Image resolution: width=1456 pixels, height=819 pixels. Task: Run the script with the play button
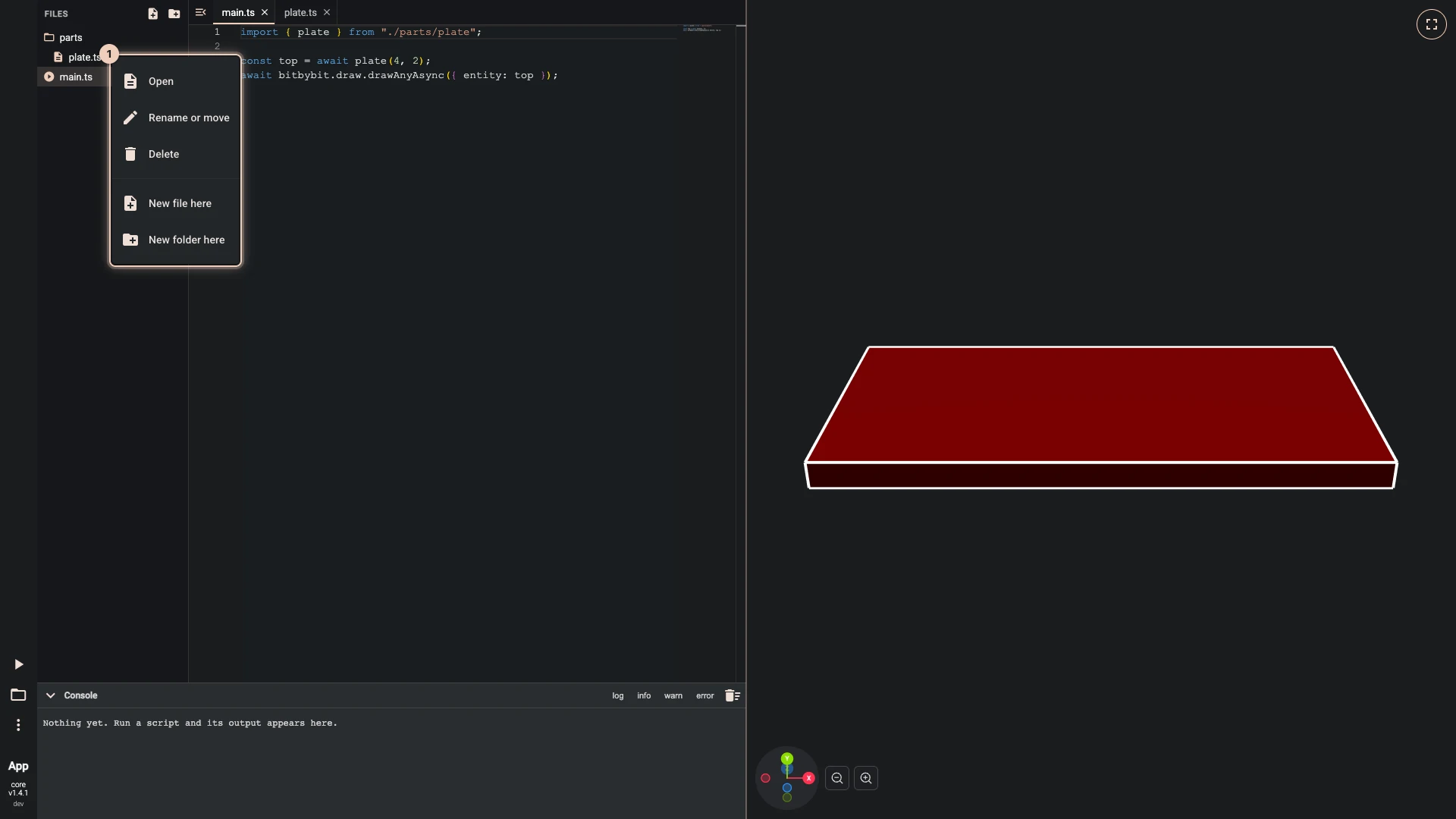(x=18, y=664)
